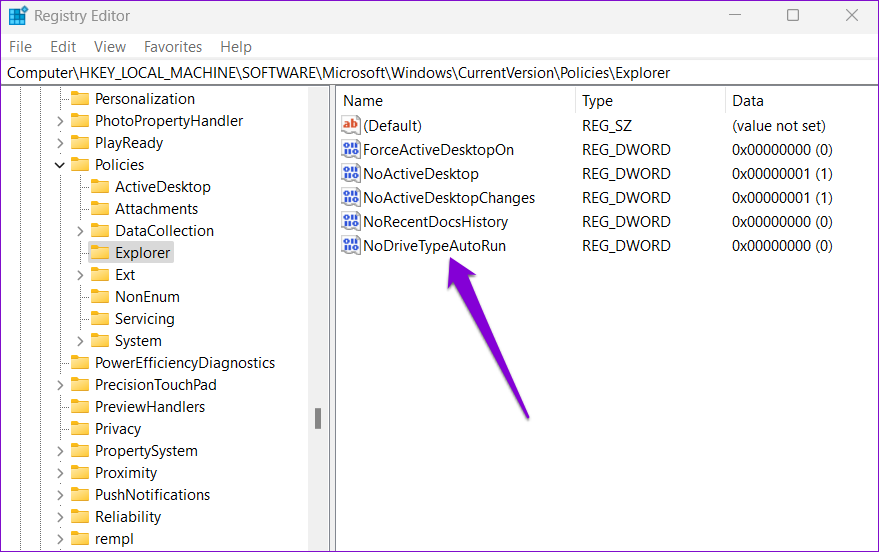Click the DataCollection folder icon
879x552 pixels.
(x=100, y=231)
